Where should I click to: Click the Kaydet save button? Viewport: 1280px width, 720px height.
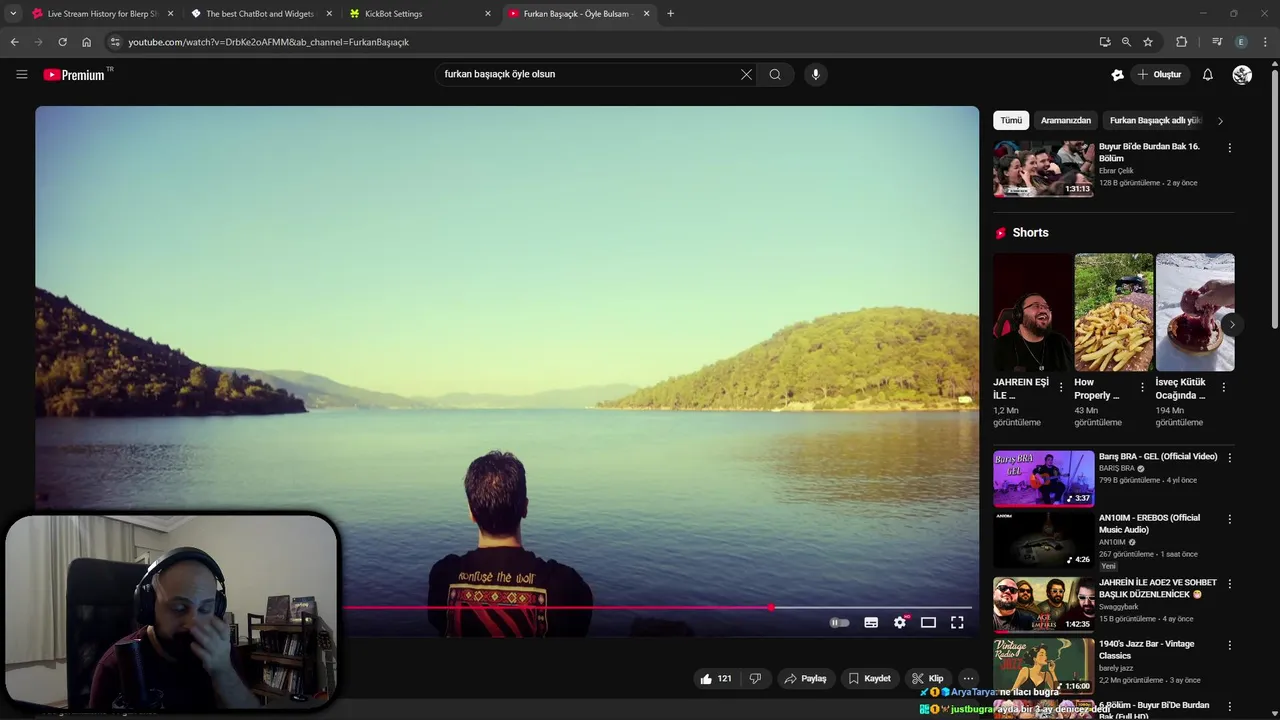[x=869, y=678]
